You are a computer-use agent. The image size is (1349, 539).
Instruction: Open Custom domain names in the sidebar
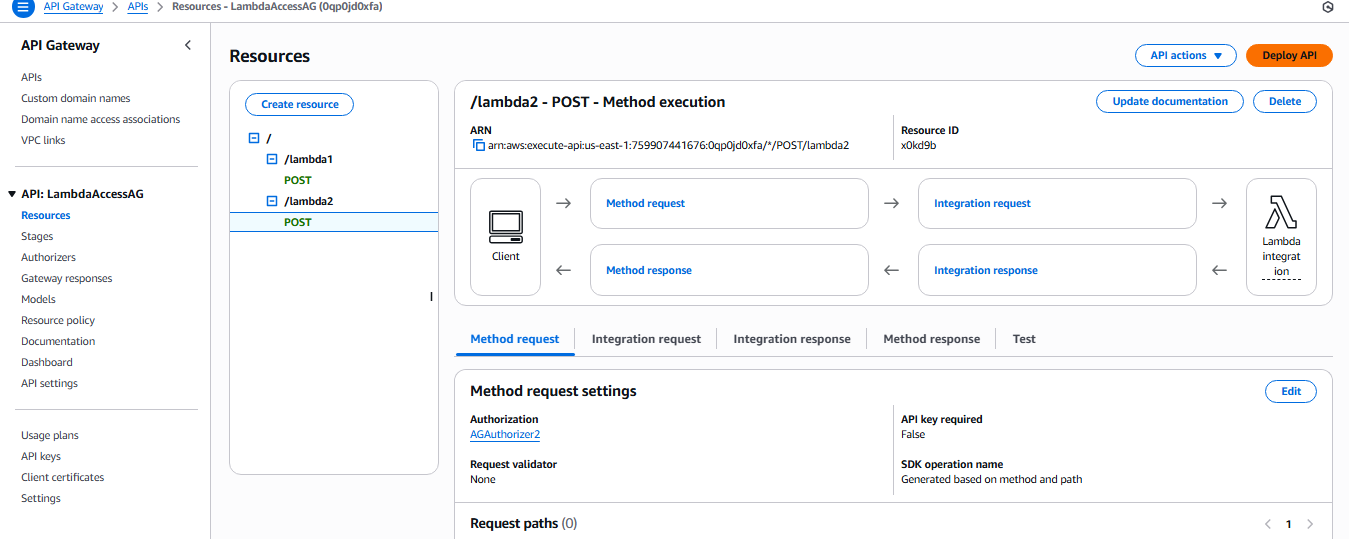[x=76, y=98]
